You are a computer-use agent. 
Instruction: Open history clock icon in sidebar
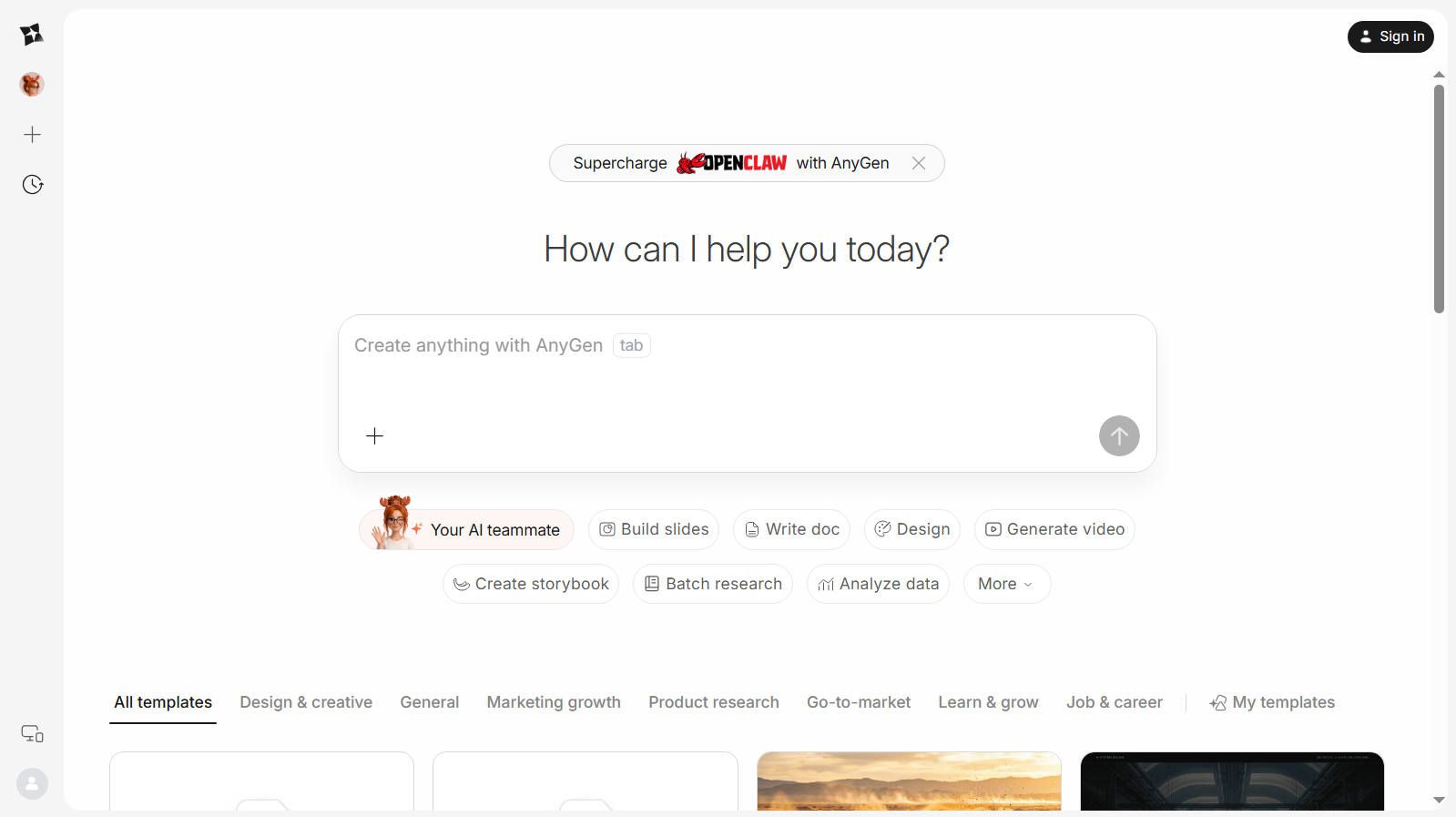(x=32, y=185)
